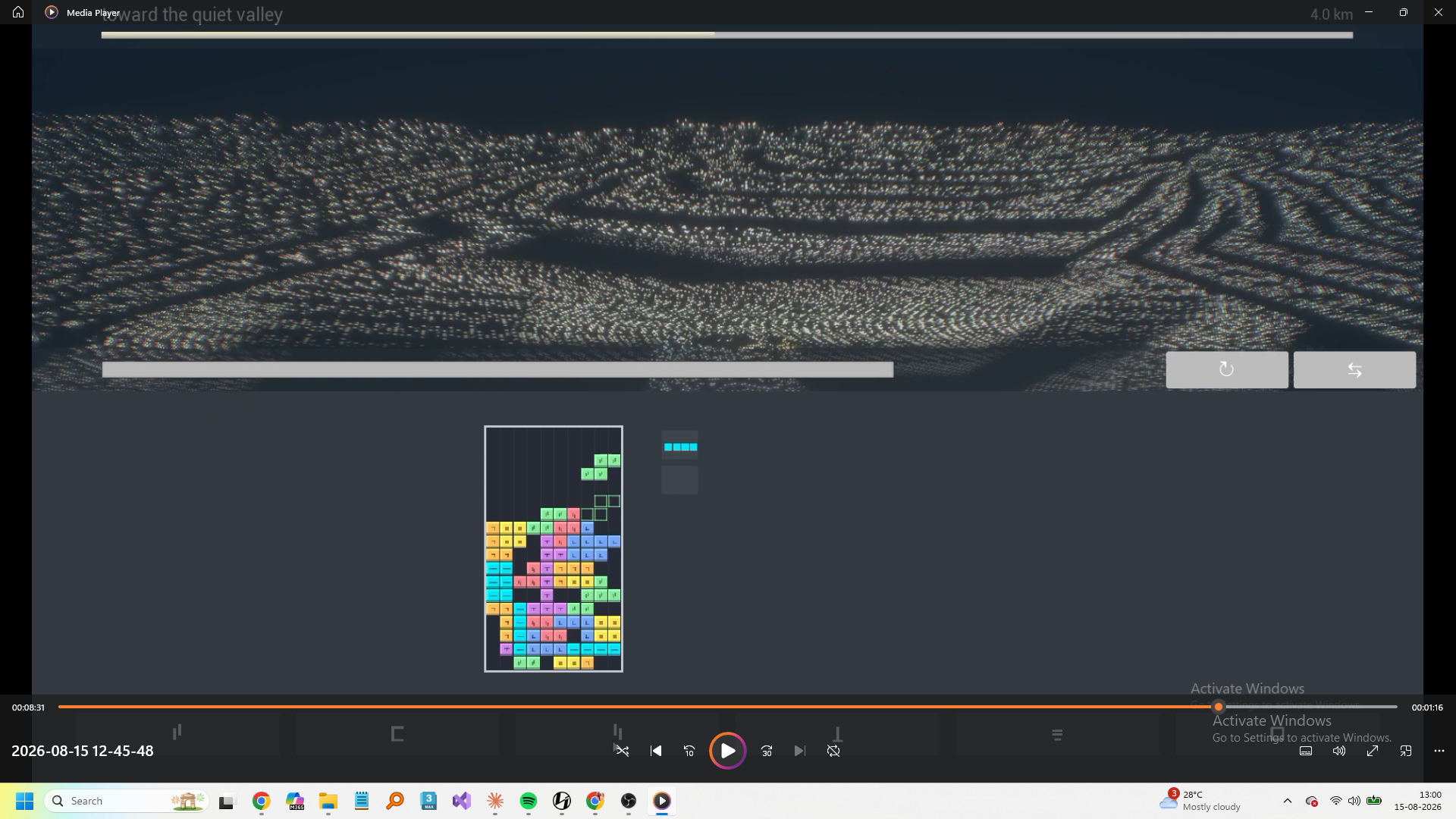Select the cyan next-piece preview
Viewport: 1456px width, 819px height.
click(680, 447)
